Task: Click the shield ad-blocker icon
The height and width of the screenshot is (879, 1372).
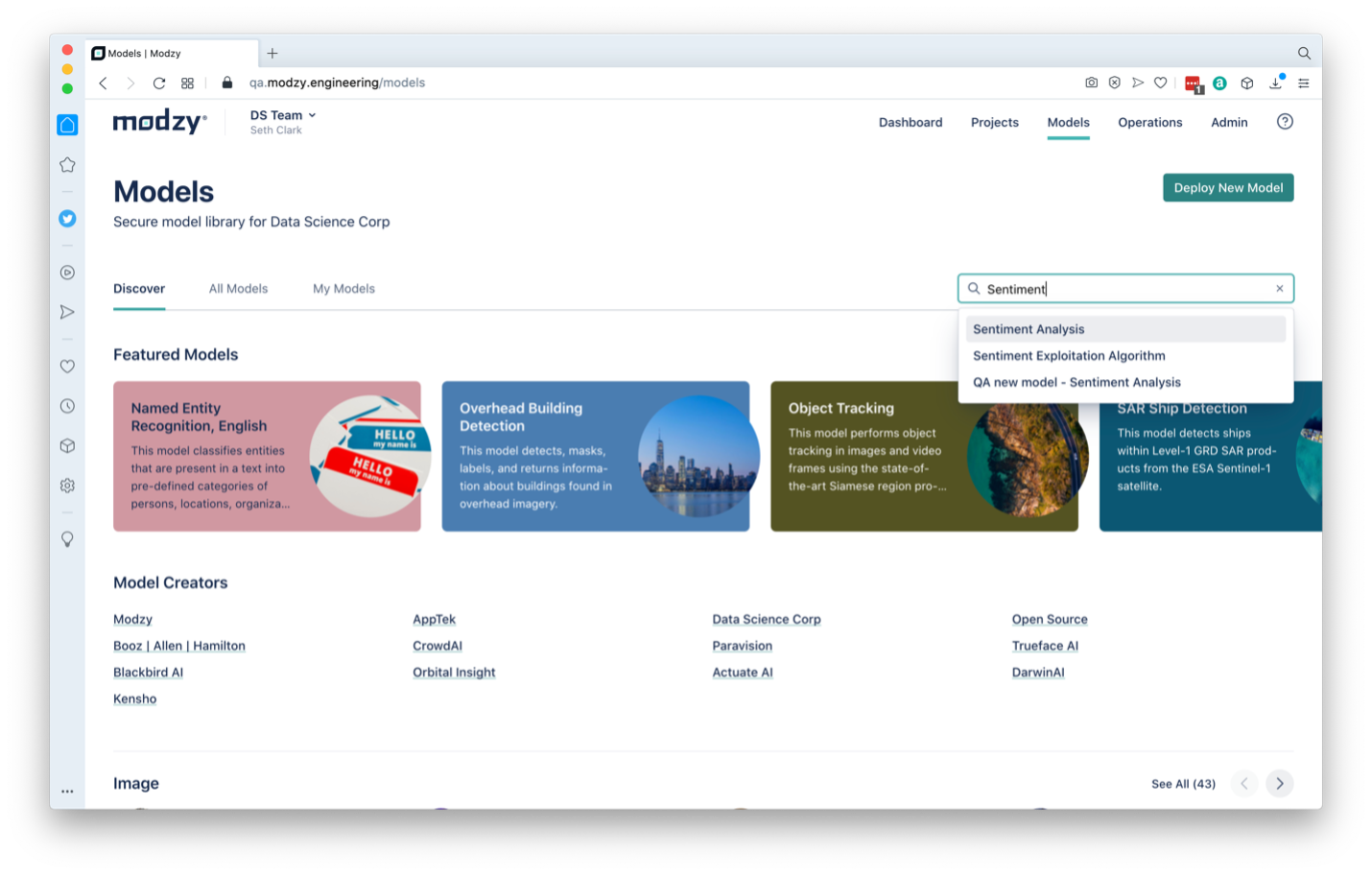Action: click(1115, 83)
